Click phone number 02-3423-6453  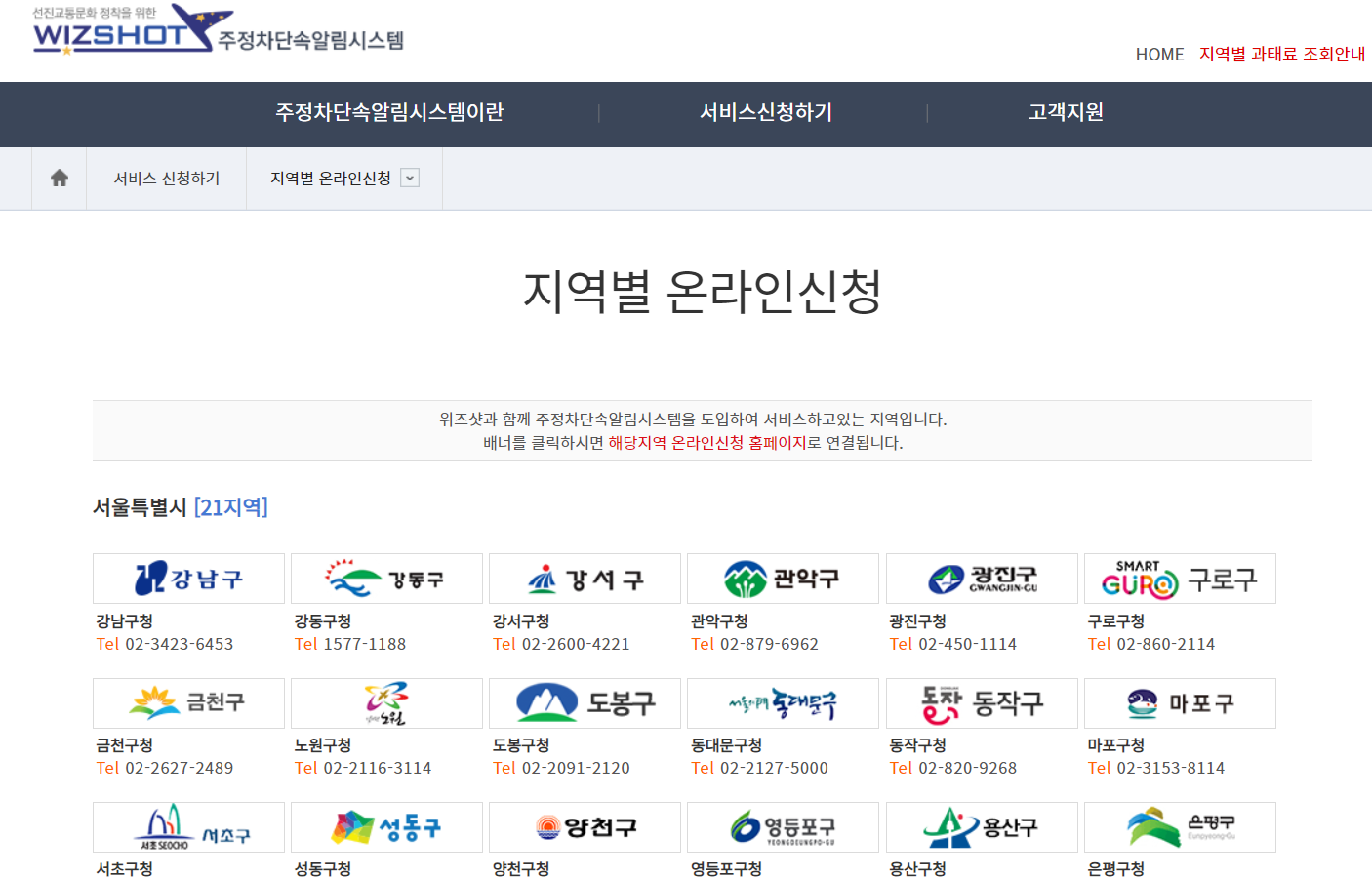click(180, 644)
